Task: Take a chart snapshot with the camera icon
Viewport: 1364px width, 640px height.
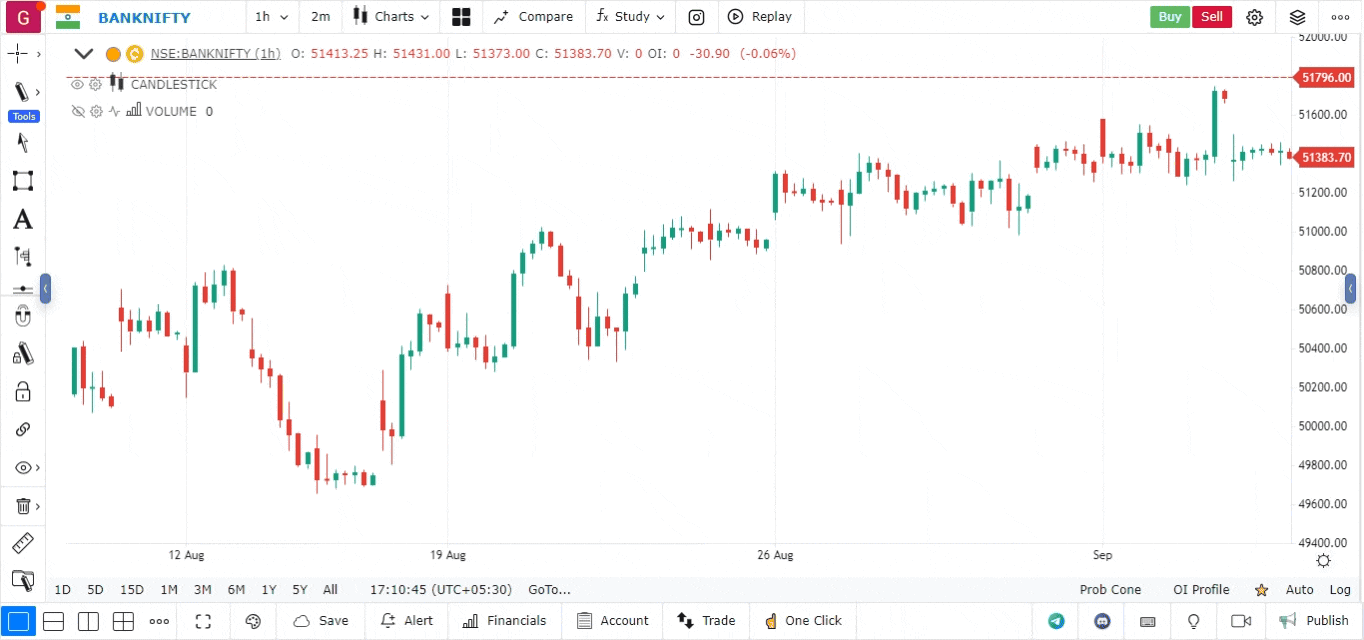Action: (x=696, y=17)
